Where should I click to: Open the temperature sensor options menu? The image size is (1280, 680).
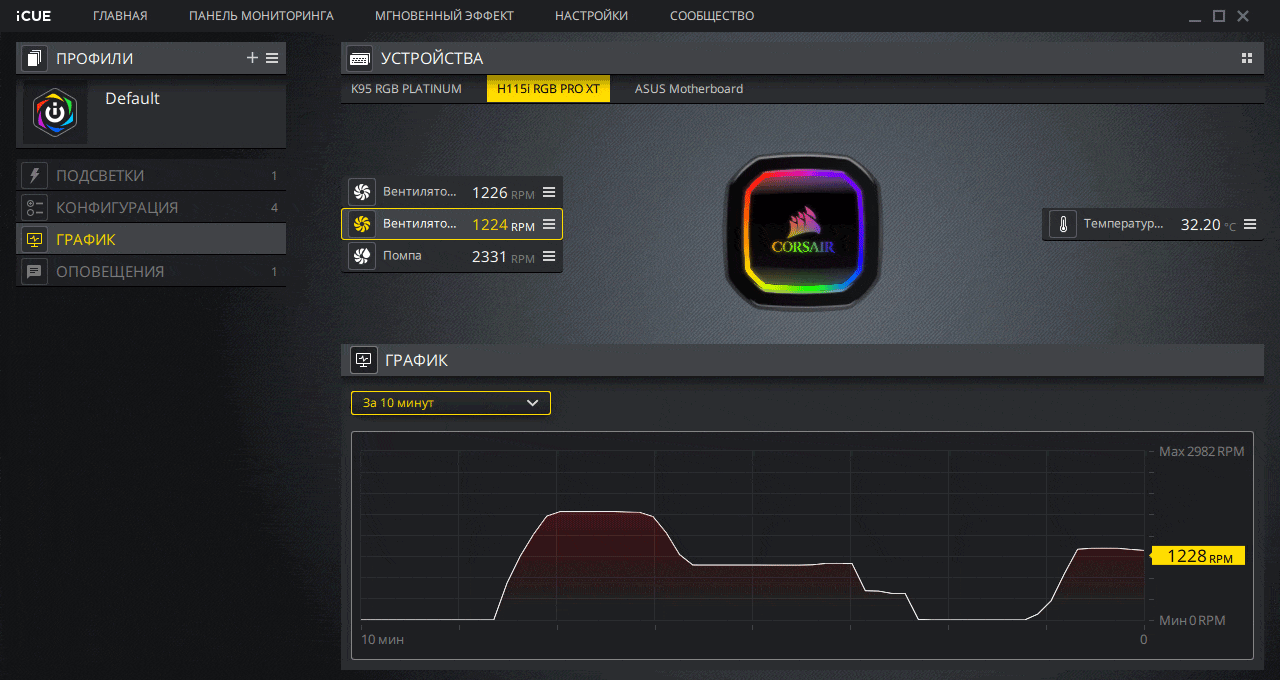[1250, 224]
